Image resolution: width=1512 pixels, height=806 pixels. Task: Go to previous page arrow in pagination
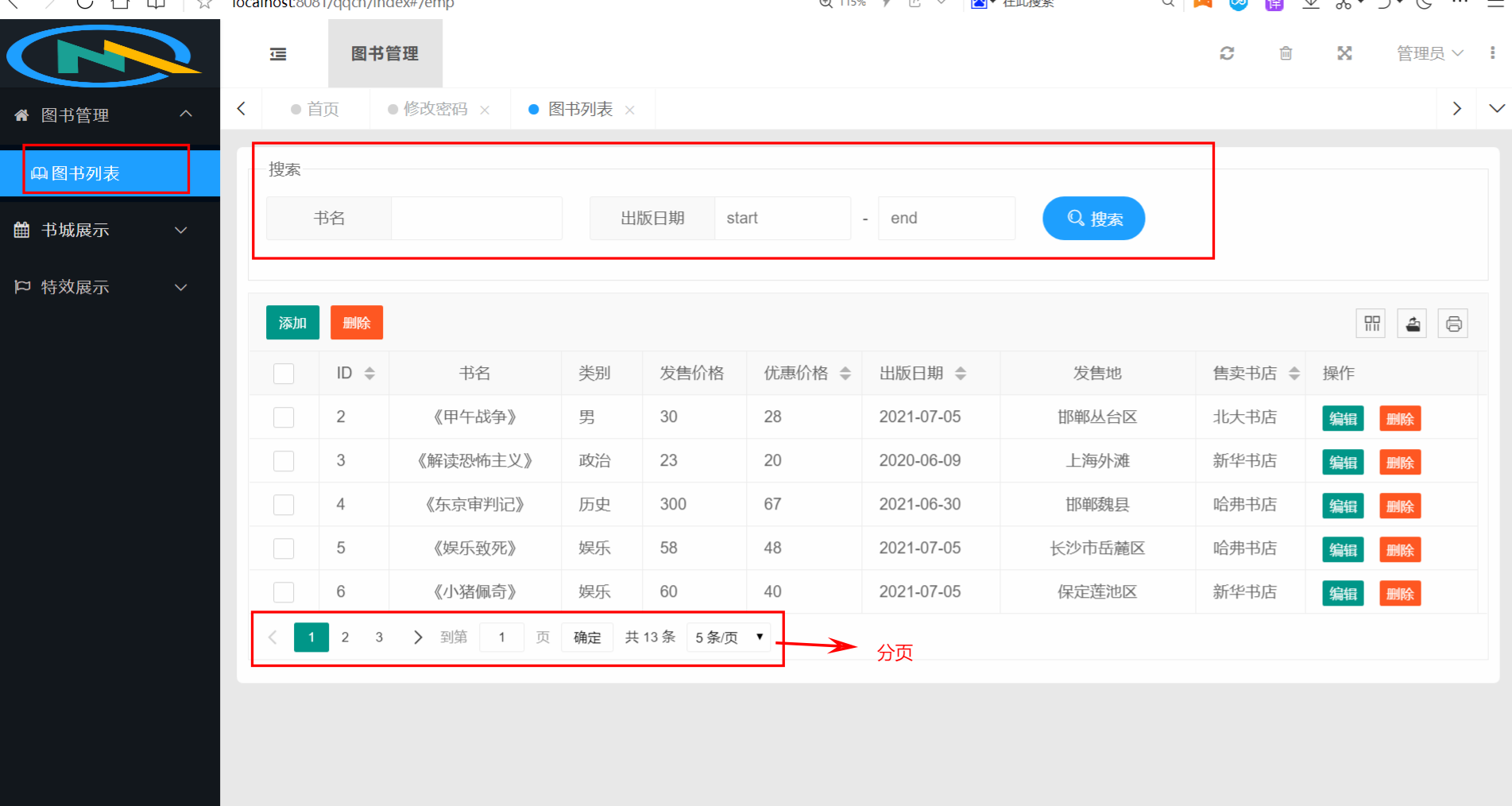point(273,637)
